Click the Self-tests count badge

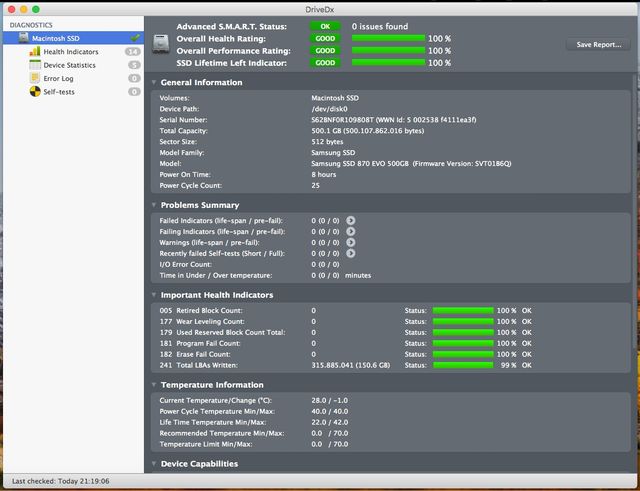click(x=134, y=92)
